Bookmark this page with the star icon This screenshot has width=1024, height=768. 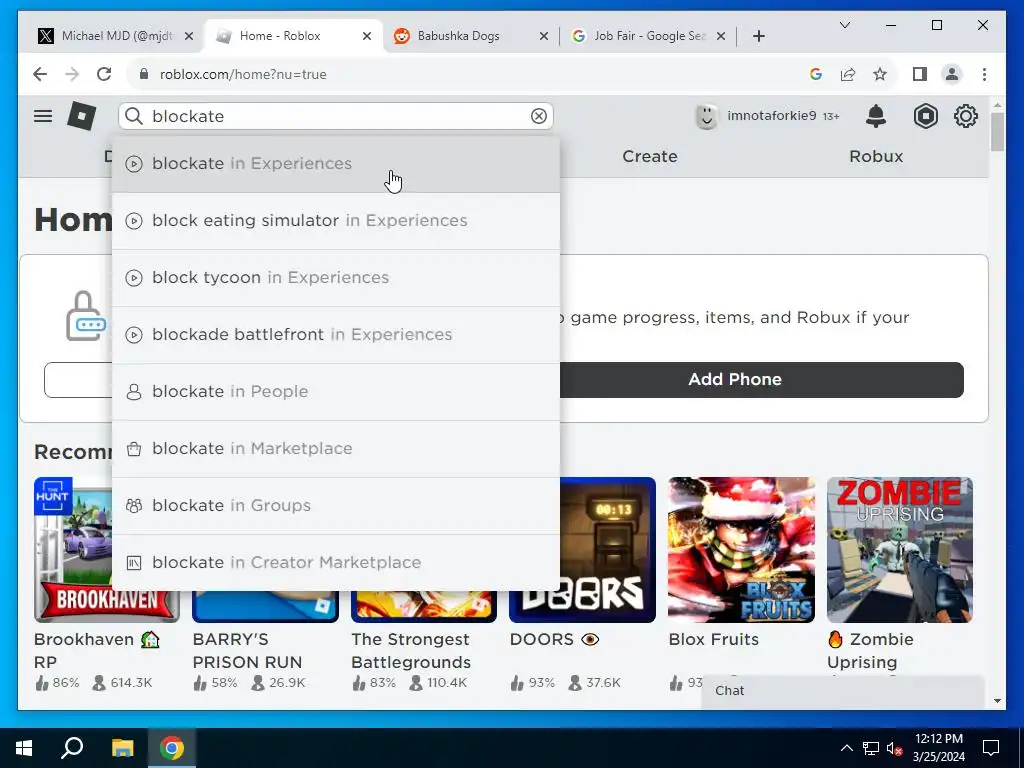(x=880, y=74)
